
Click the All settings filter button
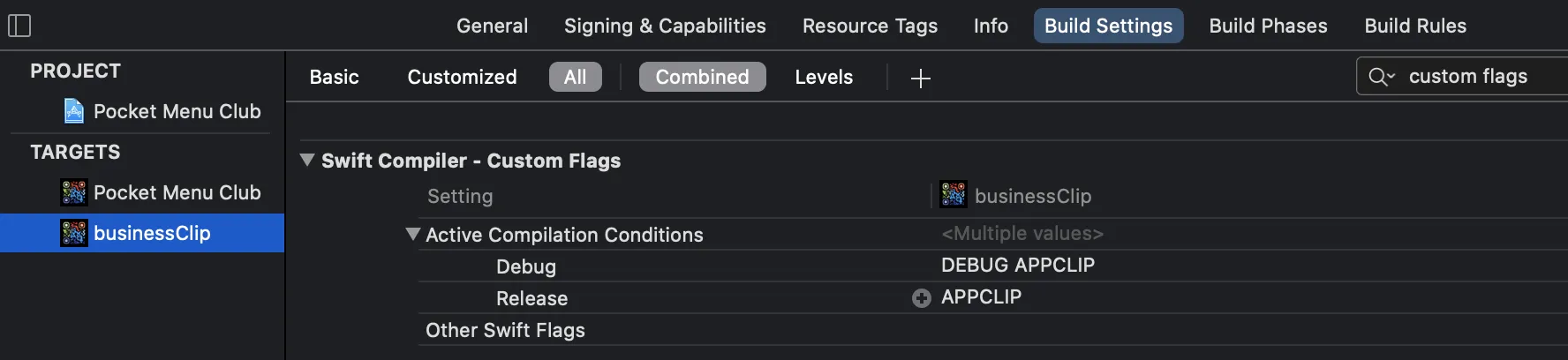(x=575, y=77)
